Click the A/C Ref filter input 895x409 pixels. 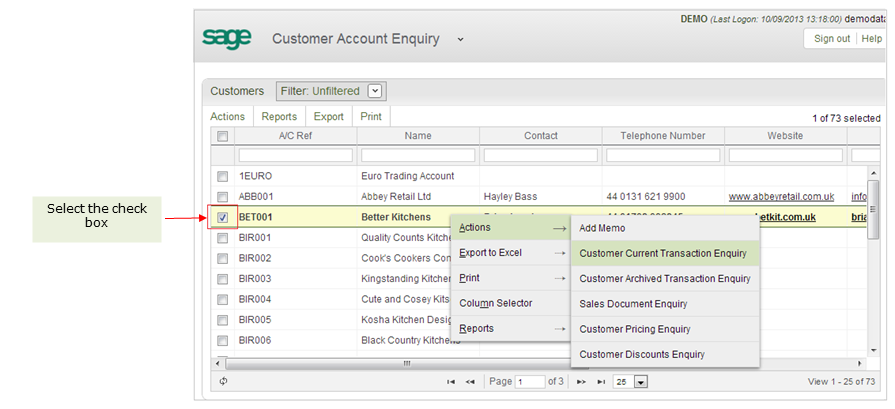coord(296,155)
